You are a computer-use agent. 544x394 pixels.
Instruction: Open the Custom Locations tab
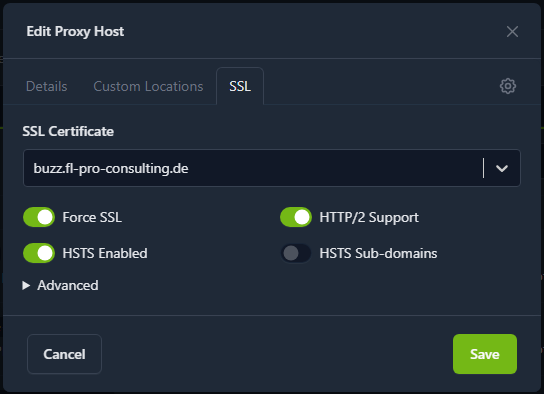148,86
